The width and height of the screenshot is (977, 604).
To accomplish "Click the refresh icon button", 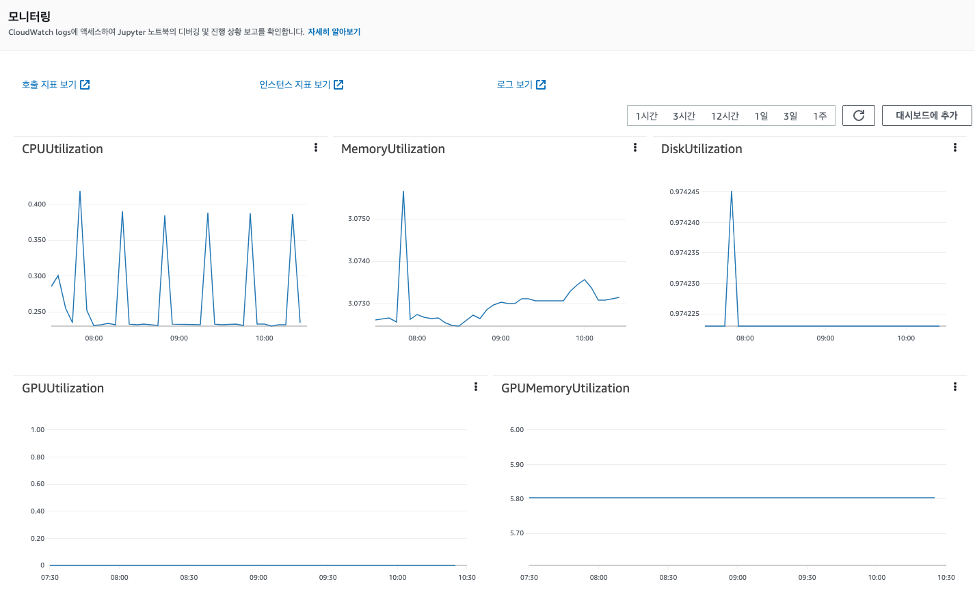I will [x=859, y=115].
